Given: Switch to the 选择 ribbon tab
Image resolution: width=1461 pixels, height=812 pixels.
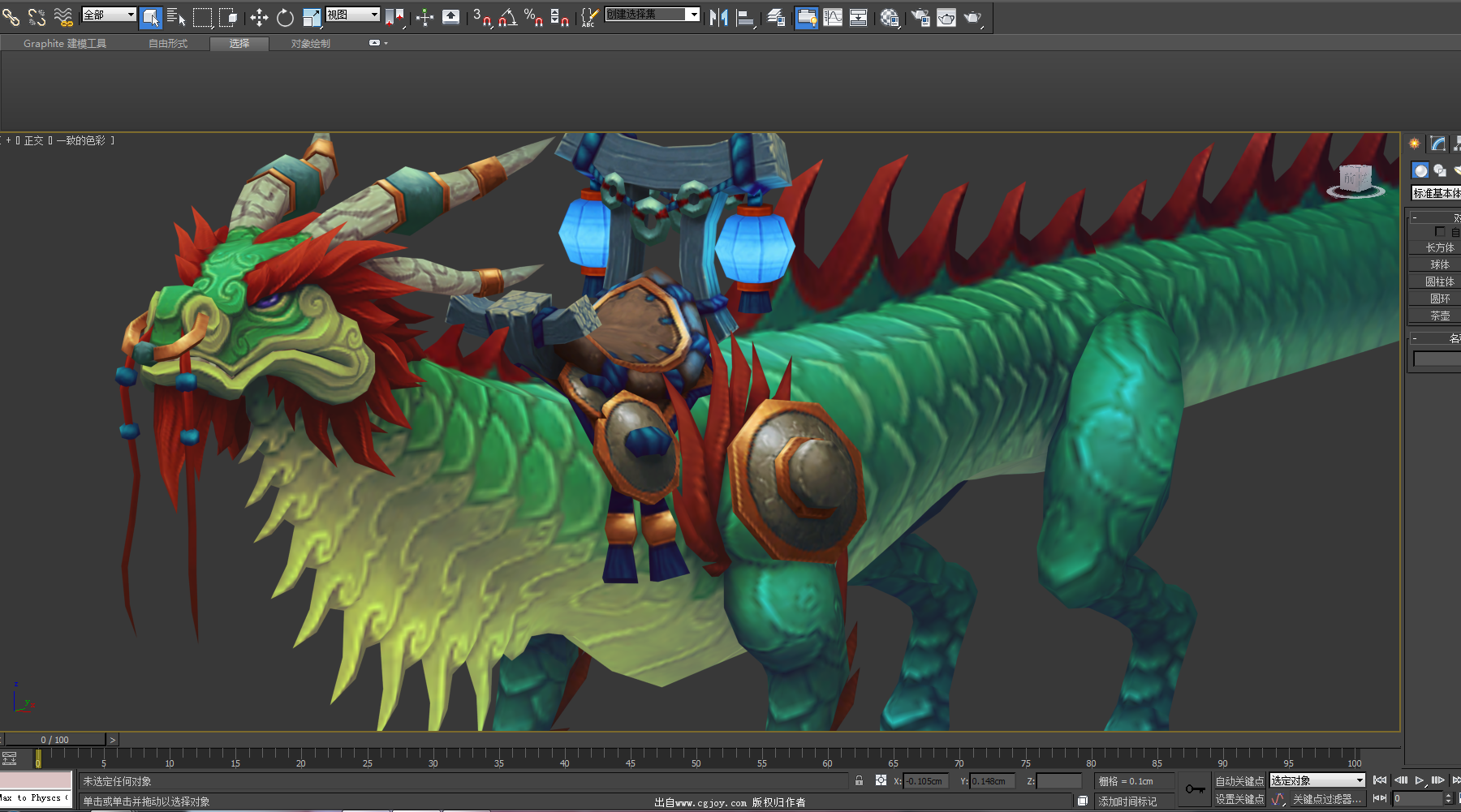Looking at the screenshot, I should [x=239, y=44].
